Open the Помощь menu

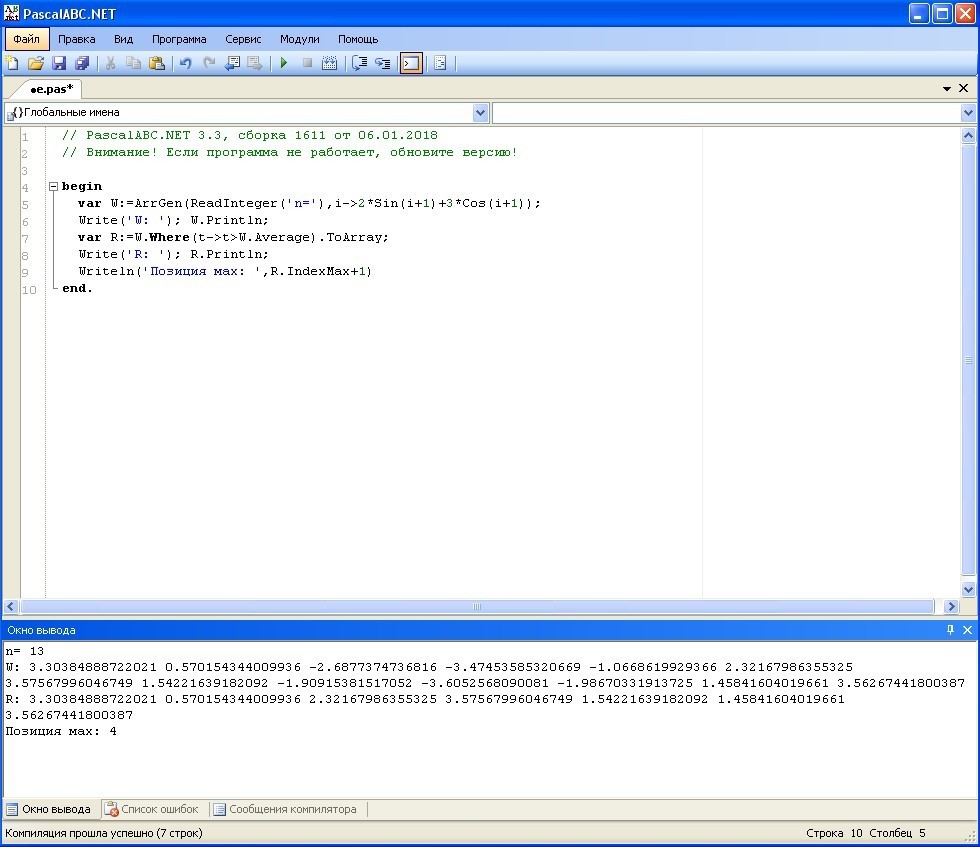[358, 39]
